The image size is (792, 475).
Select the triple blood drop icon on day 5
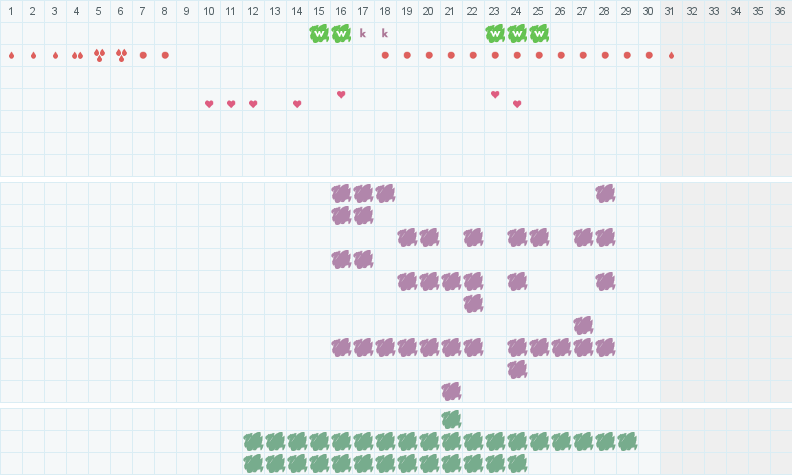[99, 55]
